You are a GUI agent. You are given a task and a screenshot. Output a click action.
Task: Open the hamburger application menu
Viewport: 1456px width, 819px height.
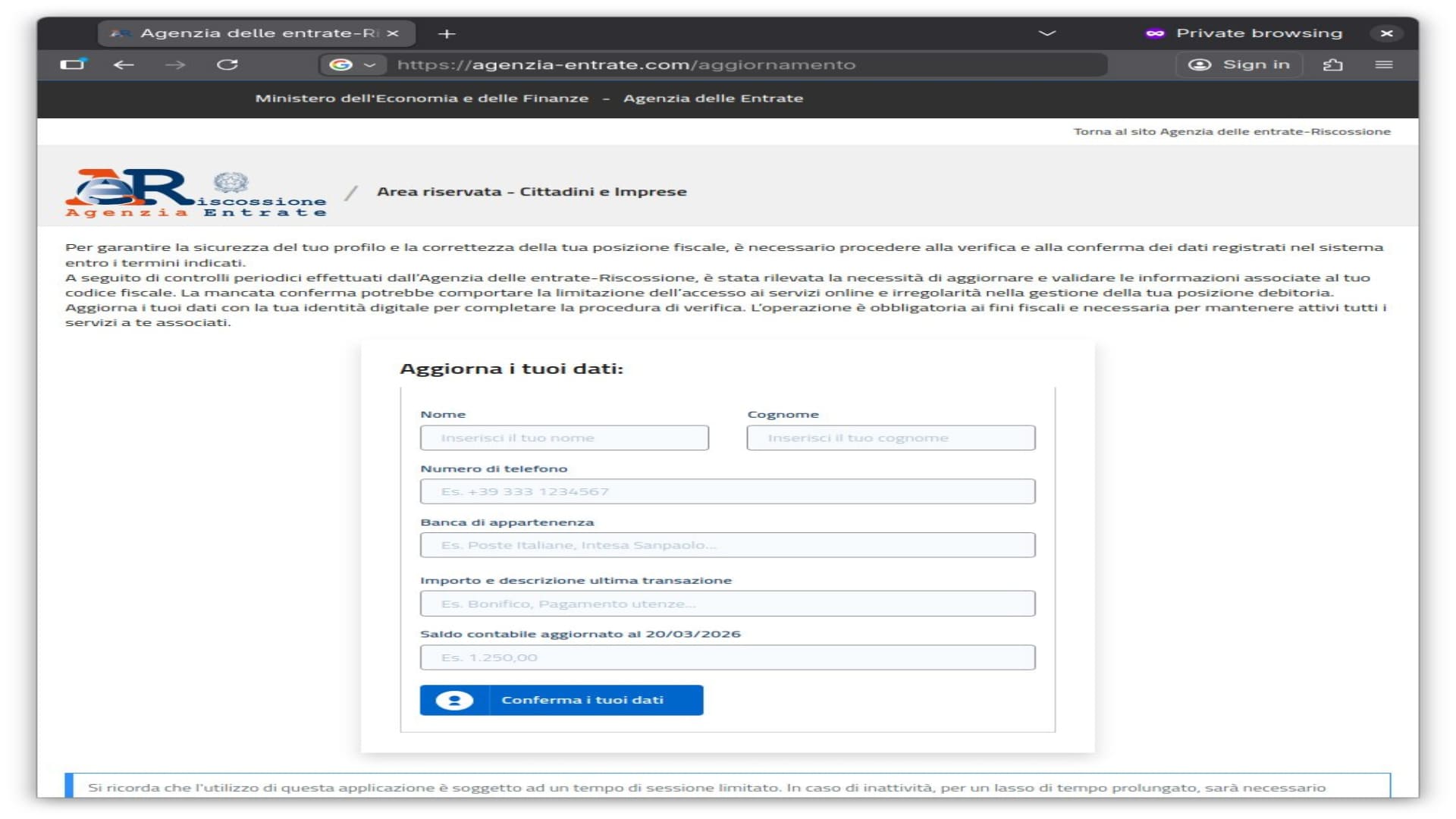1383,65
